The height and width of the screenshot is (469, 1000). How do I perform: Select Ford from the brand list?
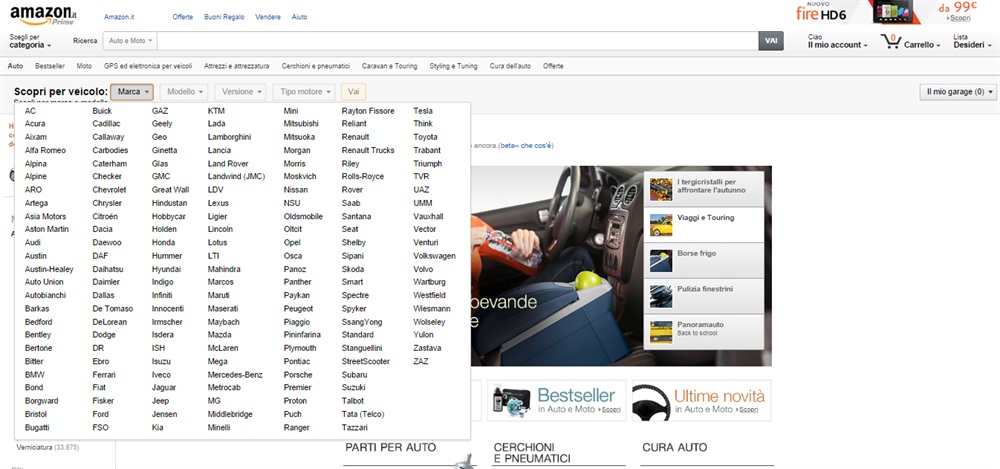[x=101, y=415]
